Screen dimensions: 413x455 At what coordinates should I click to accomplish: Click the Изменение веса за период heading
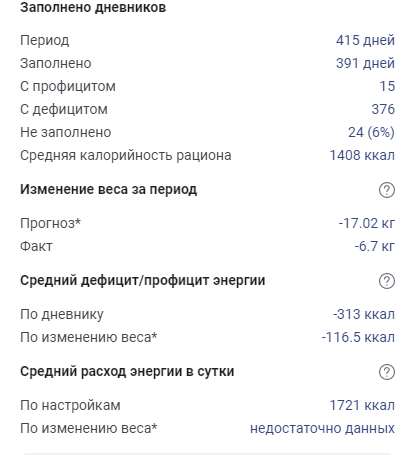[x=108, y=189]
